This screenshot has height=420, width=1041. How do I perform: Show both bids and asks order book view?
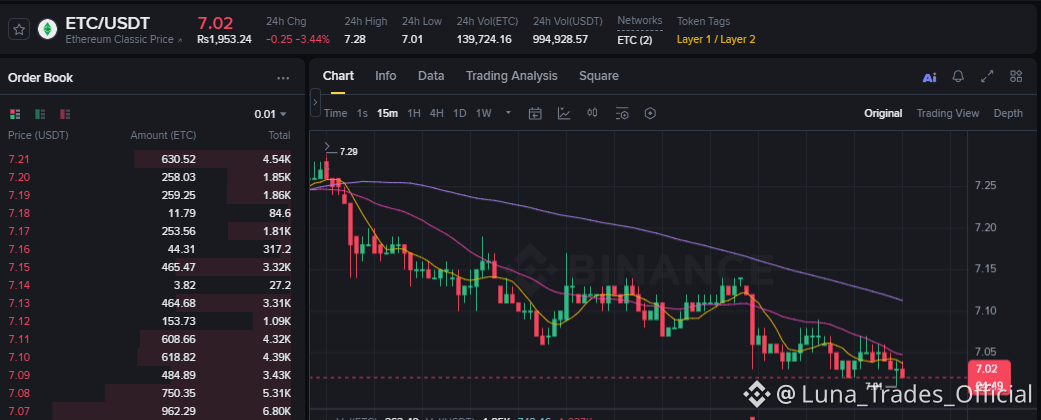click(x=15, y=114)
